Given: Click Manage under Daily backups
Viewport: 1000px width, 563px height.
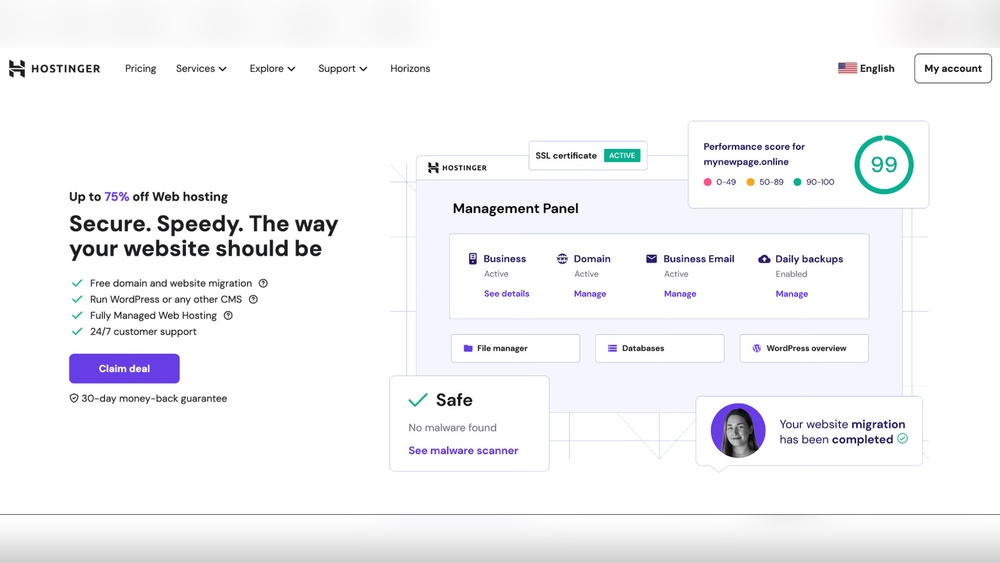Looking at the screenshot, I should coord(791,294).
